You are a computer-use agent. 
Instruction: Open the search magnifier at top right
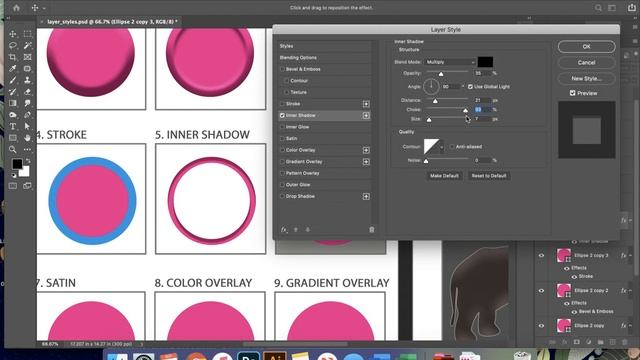pyautogui.click(x=598, y=8)
